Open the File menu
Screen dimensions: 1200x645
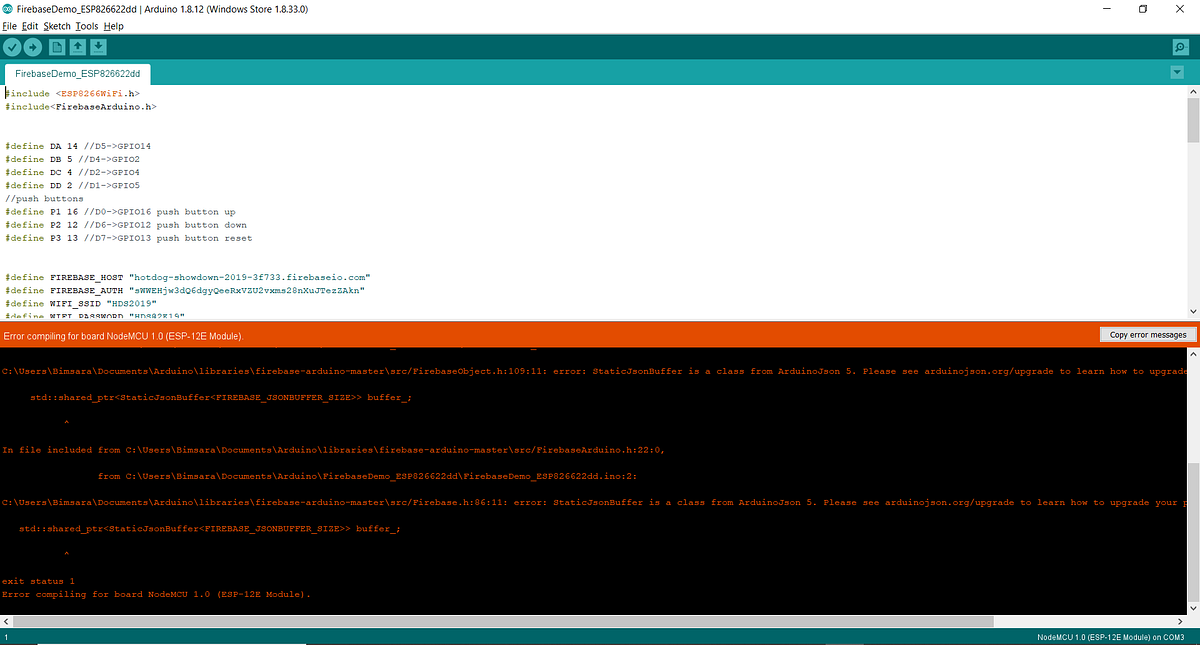pos(10,26)
